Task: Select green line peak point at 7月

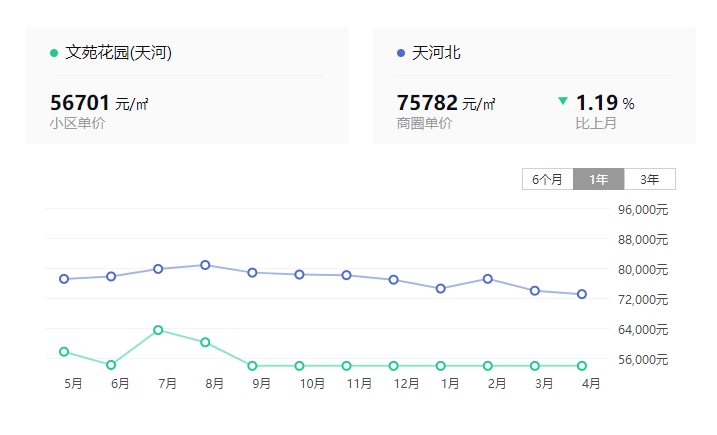Action: click(x=158, y=330)
